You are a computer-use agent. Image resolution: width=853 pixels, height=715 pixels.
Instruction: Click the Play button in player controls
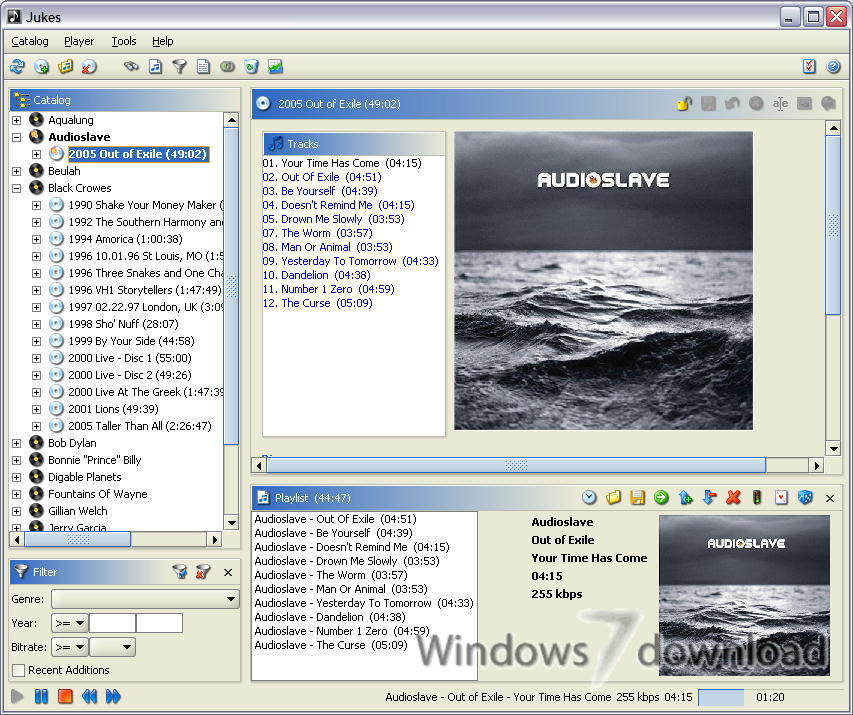coord(17,696)
